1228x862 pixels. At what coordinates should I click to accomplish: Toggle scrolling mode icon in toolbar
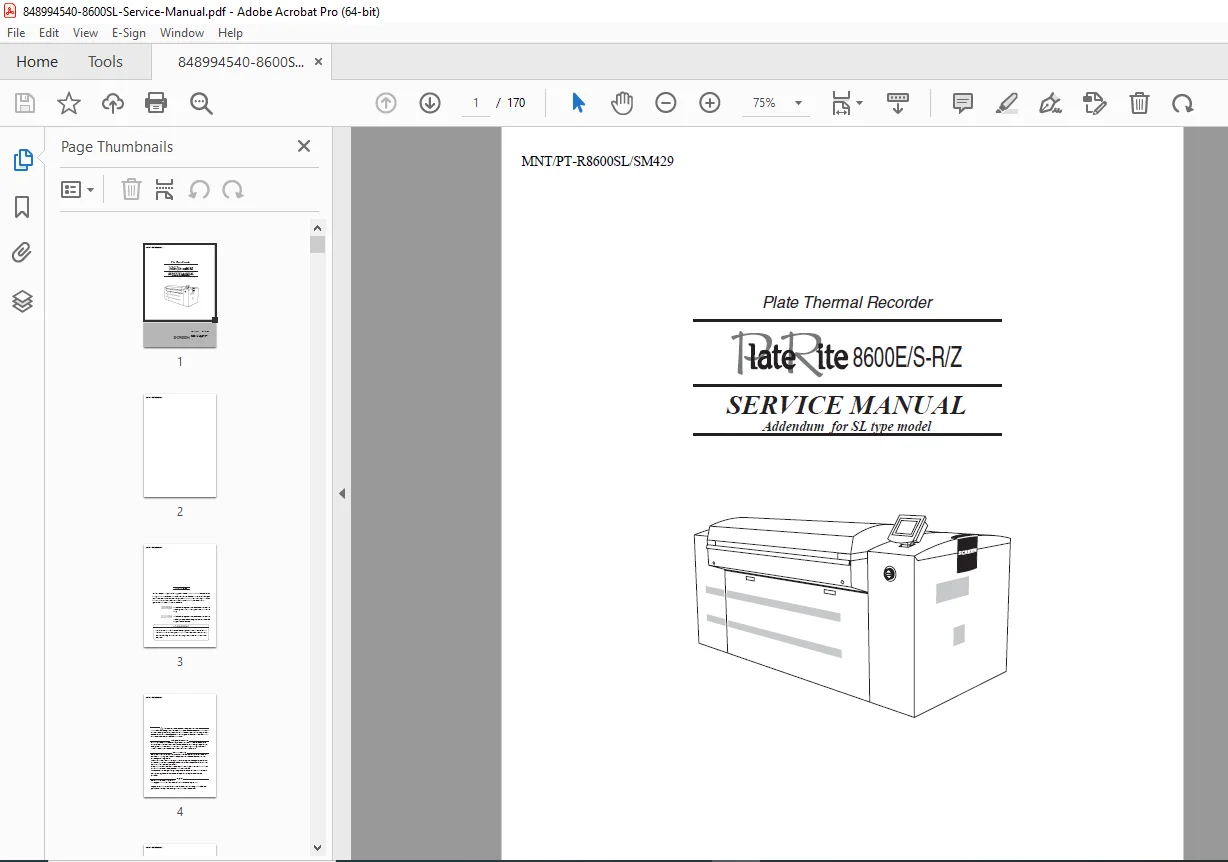pos(897,103)
